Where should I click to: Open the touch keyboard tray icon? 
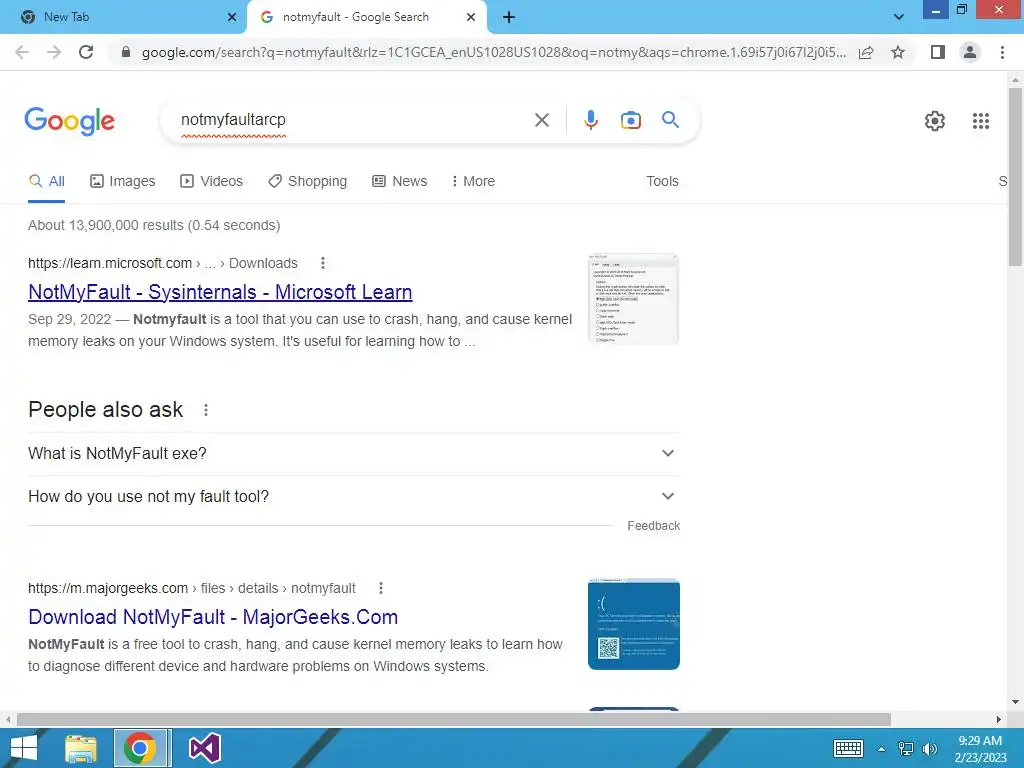[x=848, y=748]
